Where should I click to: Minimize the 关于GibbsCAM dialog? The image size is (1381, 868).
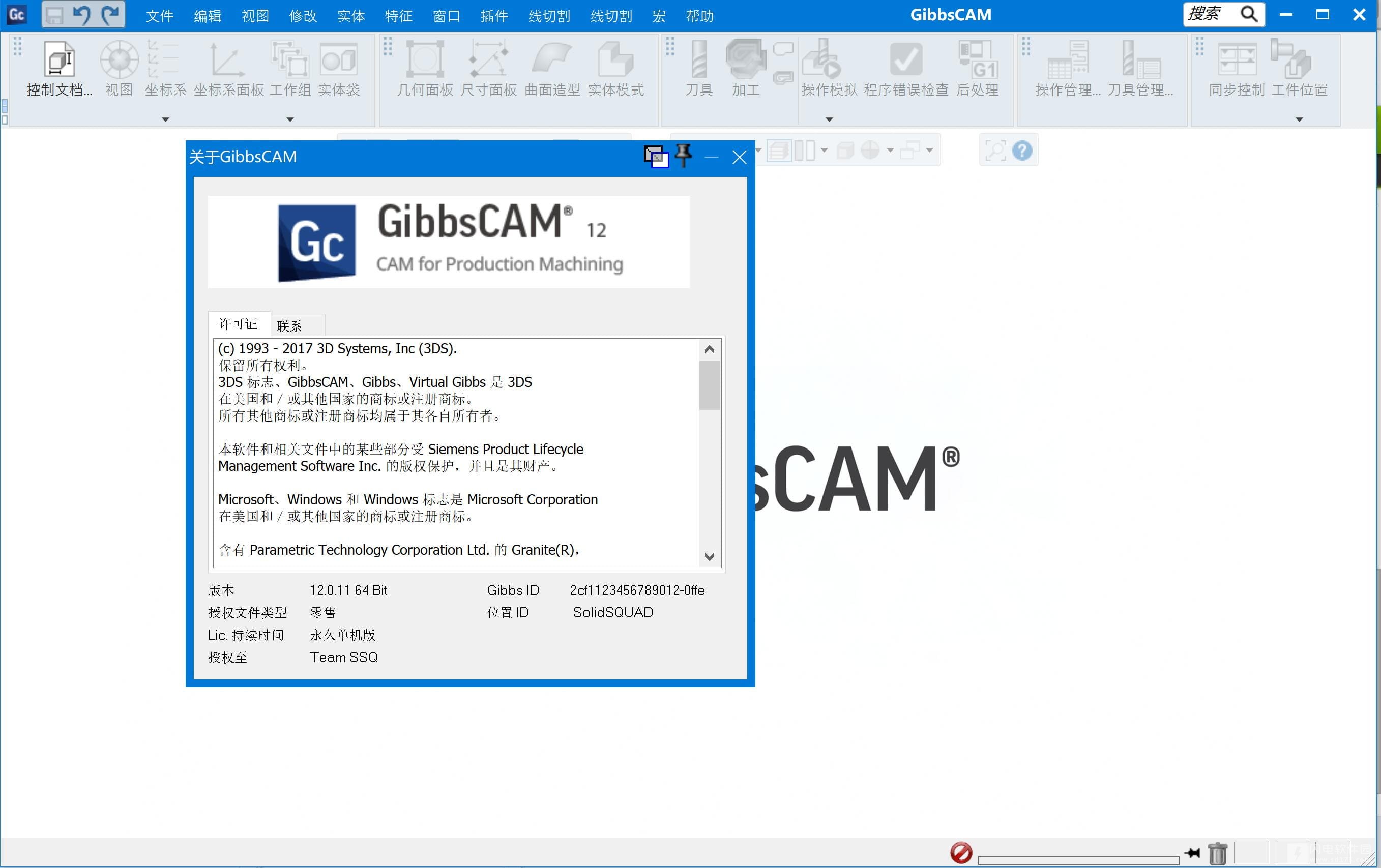(712, 157)
